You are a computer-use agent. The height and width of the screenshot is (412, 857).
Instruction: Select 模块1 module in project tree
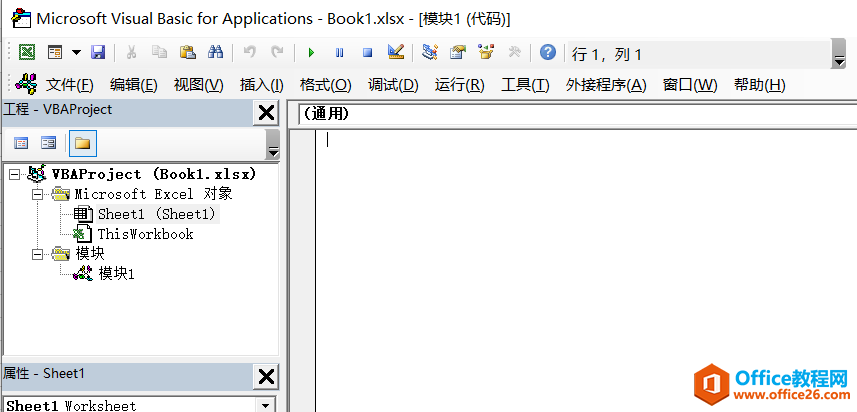[x=116, y=273]
